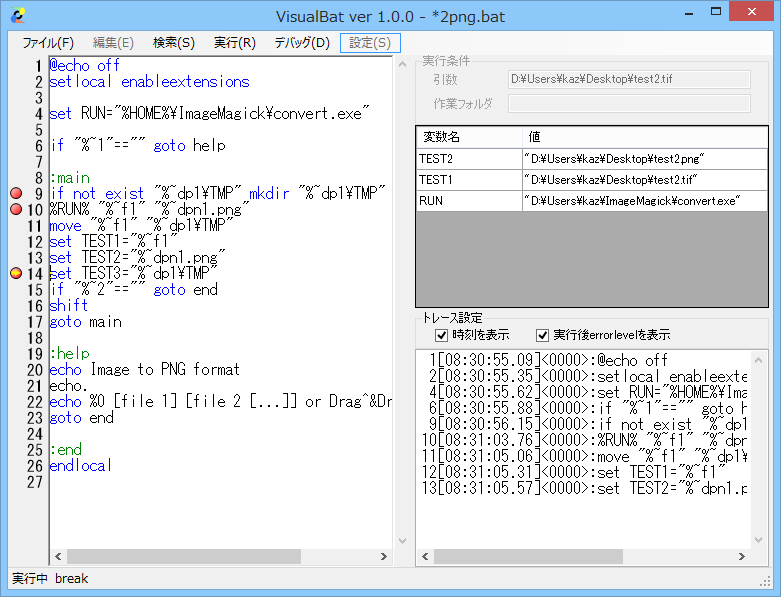781x597 pixels.
Task: Select the TEST2 variable name cell
Action: (469, 159)
